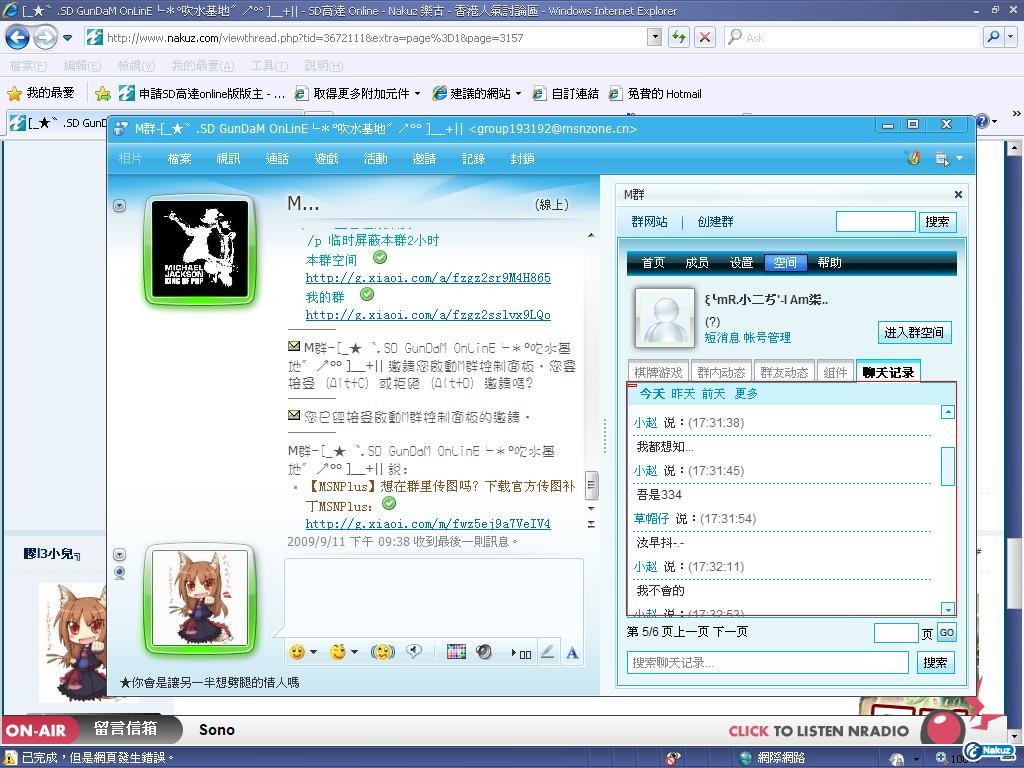The height and width of the screenshot is (768, 1024).
Task: Click the speaker sound icon in chat toolbar
Action: tap(484, 651)
